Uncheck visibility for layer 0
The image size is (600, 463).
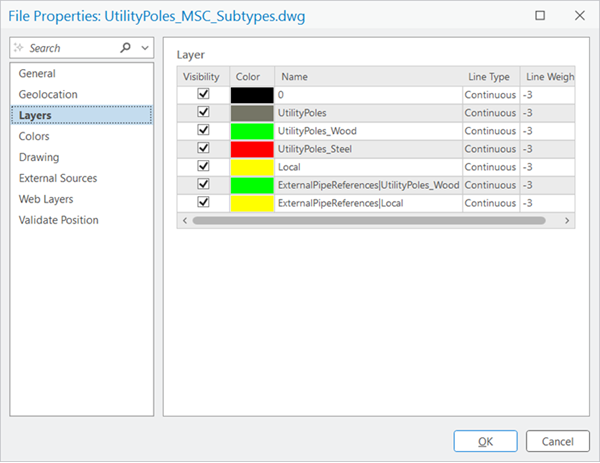click(x=204, y=95)
